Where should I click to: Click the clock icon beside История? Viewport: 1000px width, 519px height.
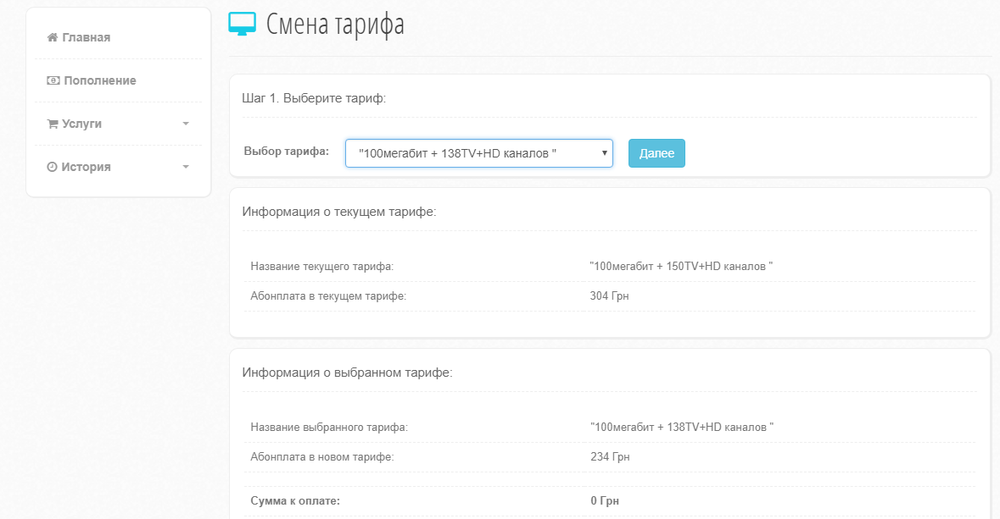pyautogui.click(x=52, y=167)
